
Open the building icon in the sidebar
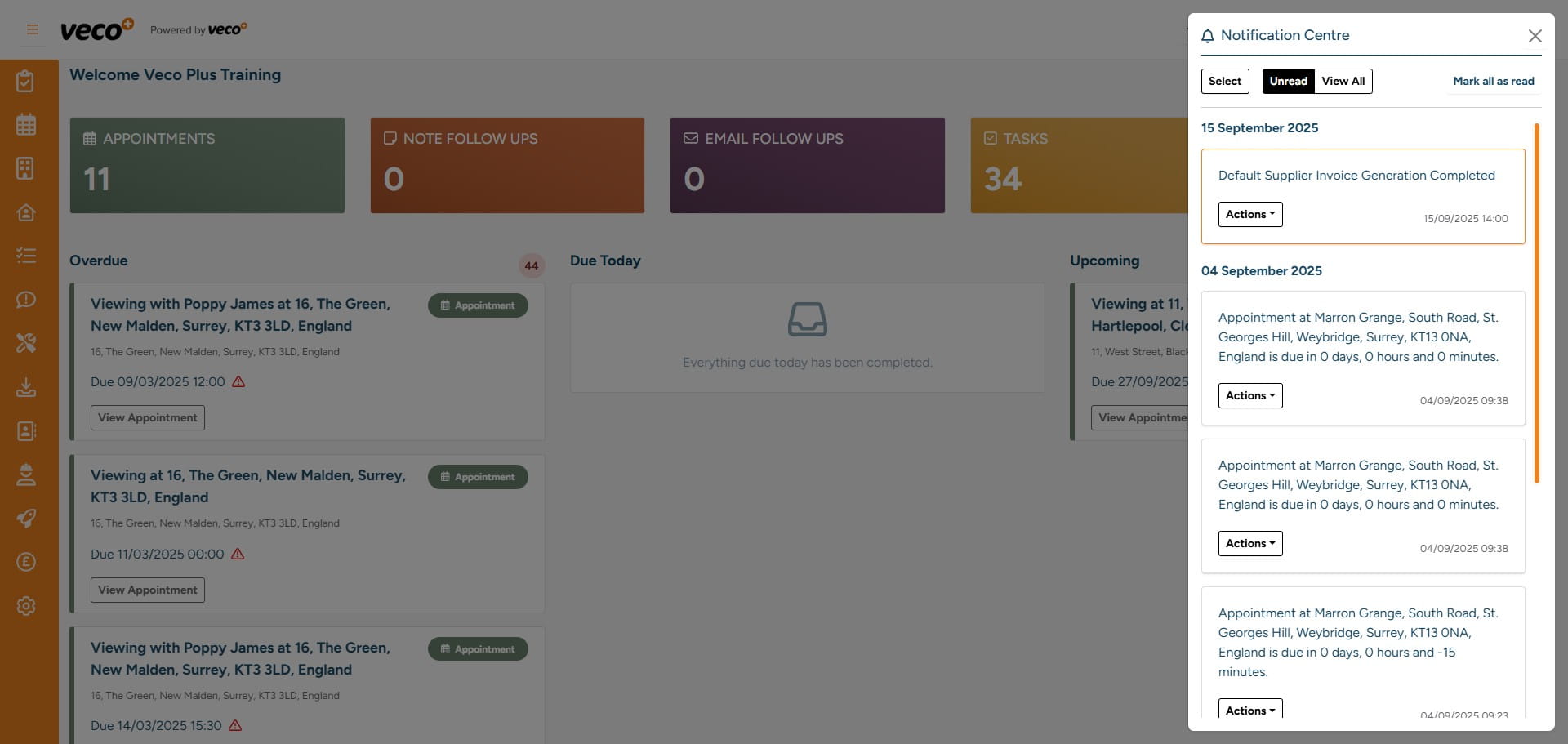[x=26, y=168]
